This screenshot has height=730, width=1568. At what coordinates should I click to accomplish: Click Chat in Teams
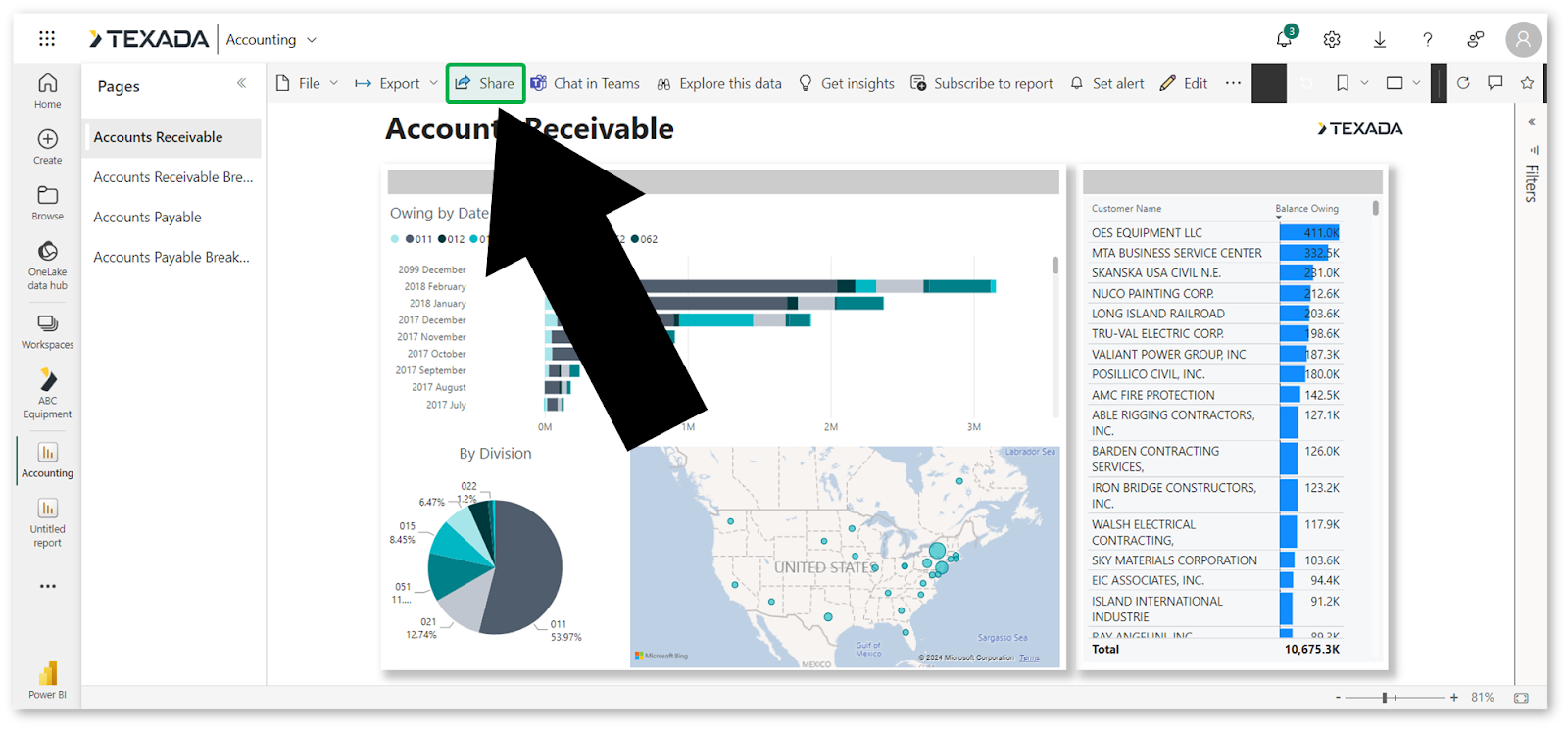(585, 83)
